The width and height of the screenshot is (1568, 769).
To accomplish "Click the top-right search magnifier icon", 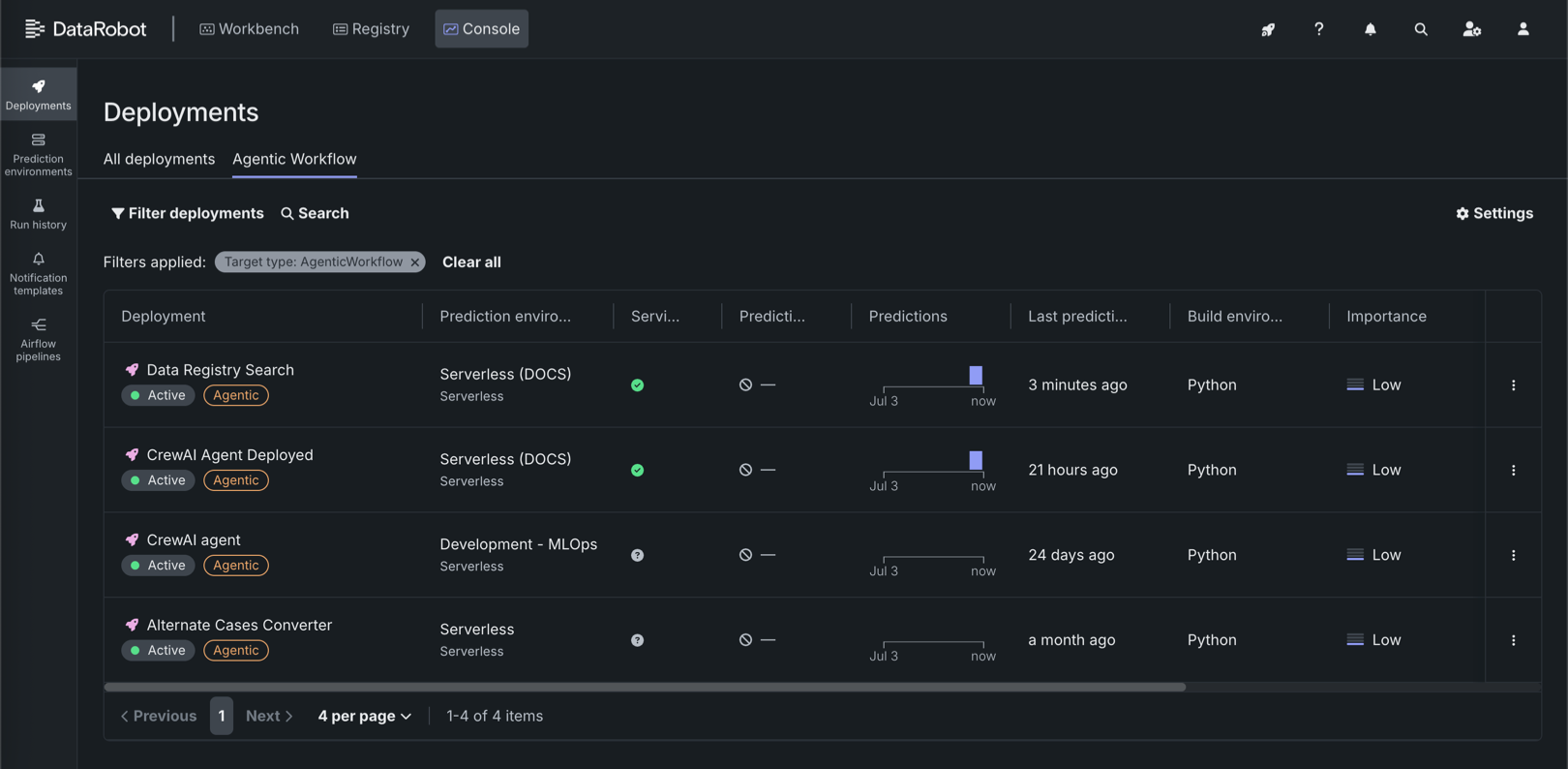I will [1421, 29].
